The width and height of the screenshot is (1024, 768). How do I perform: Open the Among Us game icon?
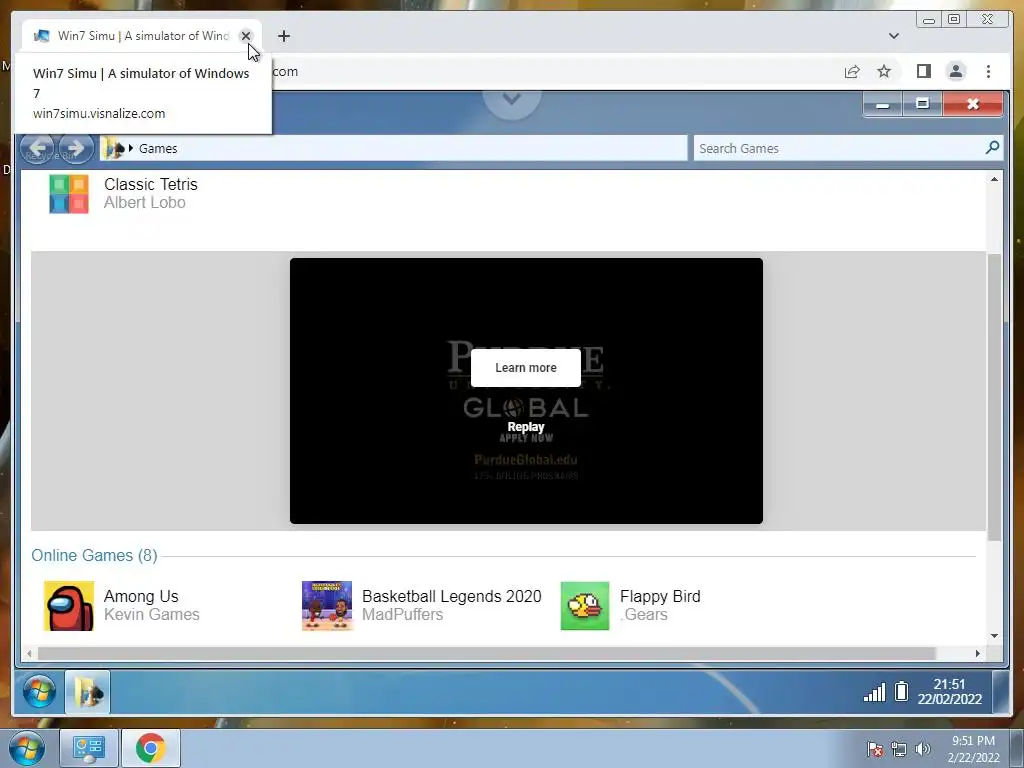pos(69,606)
